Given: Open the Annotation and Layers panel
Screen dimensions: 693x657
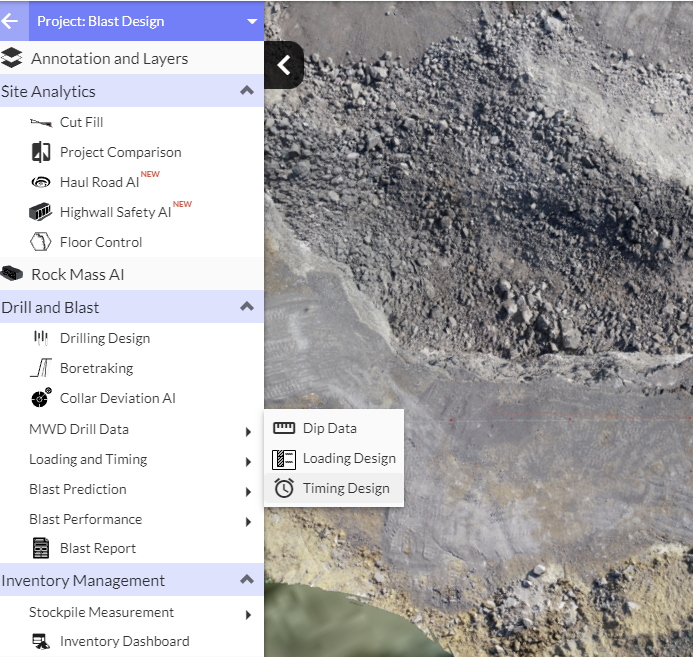Looking at the screenshot, I should [109, 58].
